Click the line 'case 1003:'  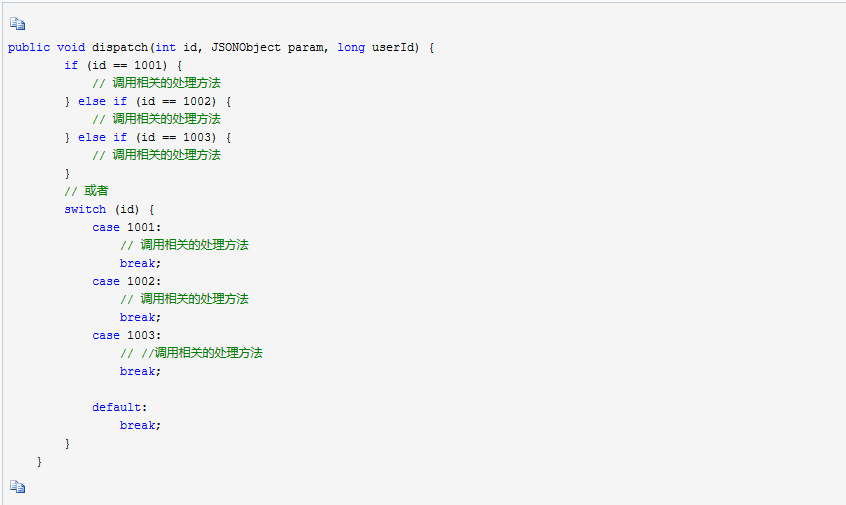pos(127,336)
